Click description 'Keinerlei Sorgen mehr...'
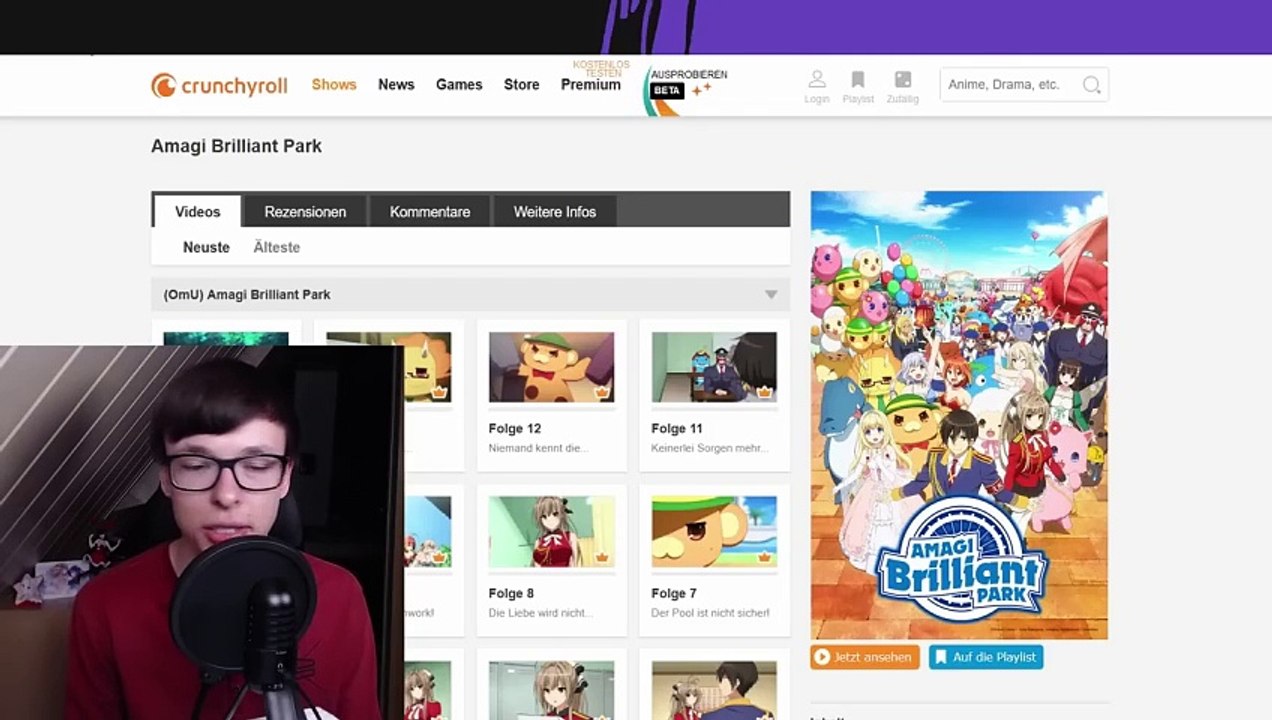Viewport: 1272px width, 720px height. pos(709,448)
